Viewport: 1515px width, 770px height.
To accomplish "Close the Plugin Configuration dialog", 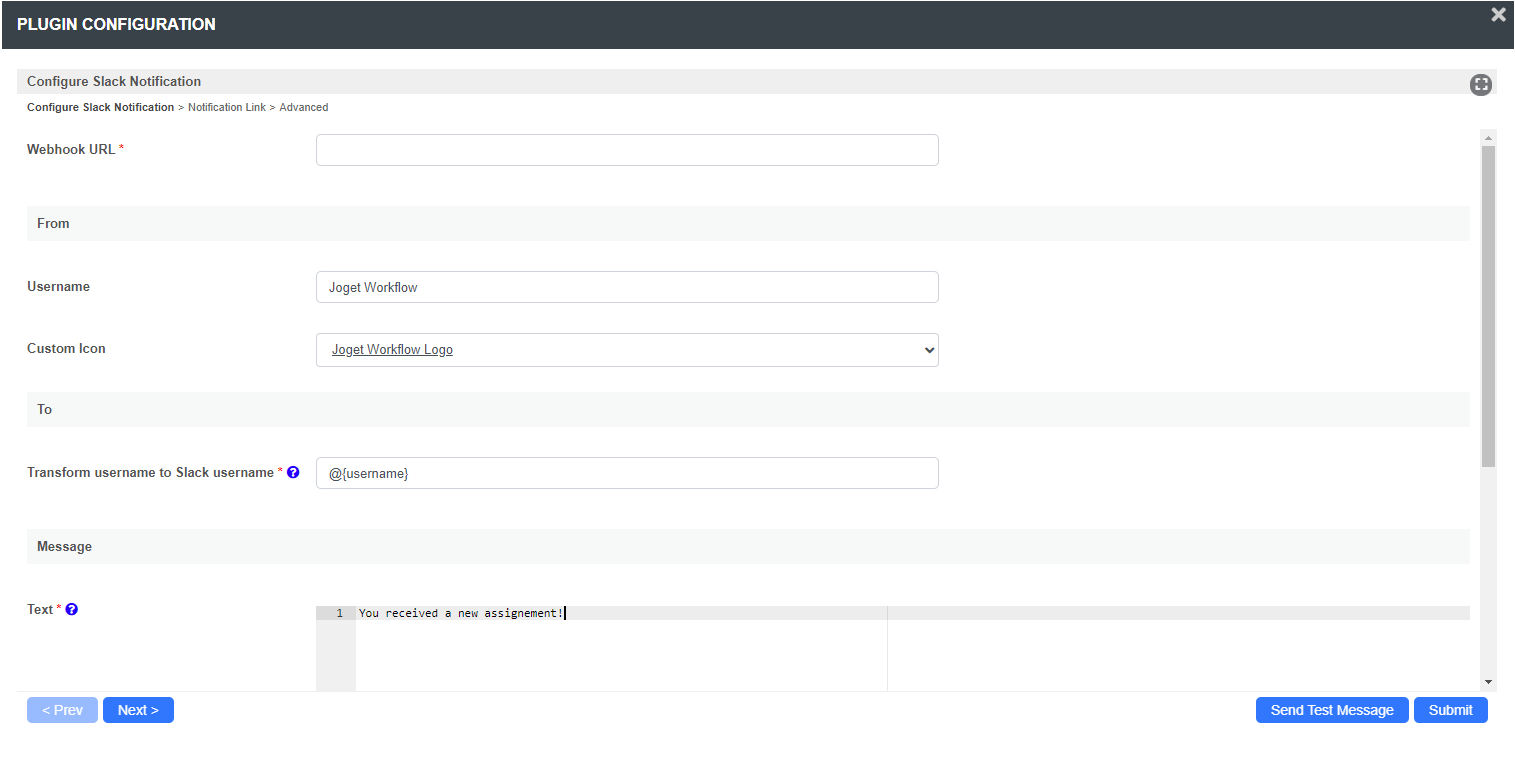I will pyautogui.click(x=1498, y=14).
